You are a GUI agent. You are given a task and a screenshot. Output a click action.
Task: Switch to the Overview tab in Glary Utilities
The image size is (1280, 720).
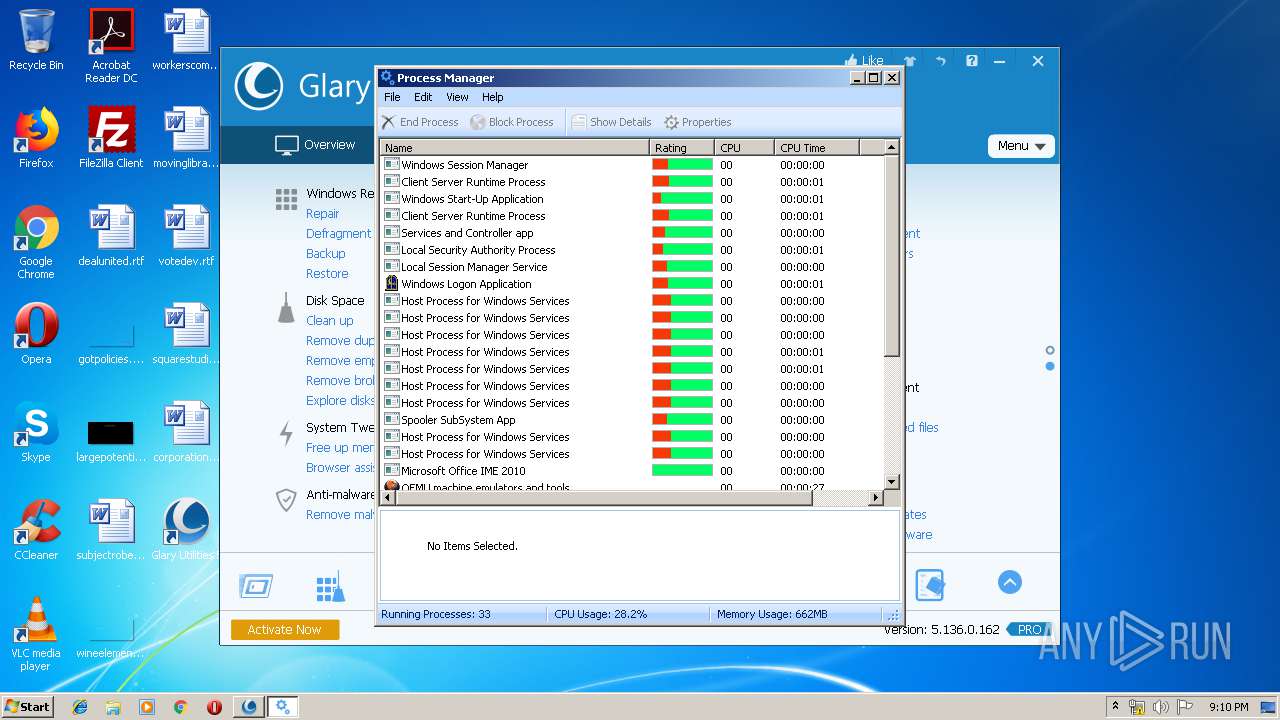315,145
